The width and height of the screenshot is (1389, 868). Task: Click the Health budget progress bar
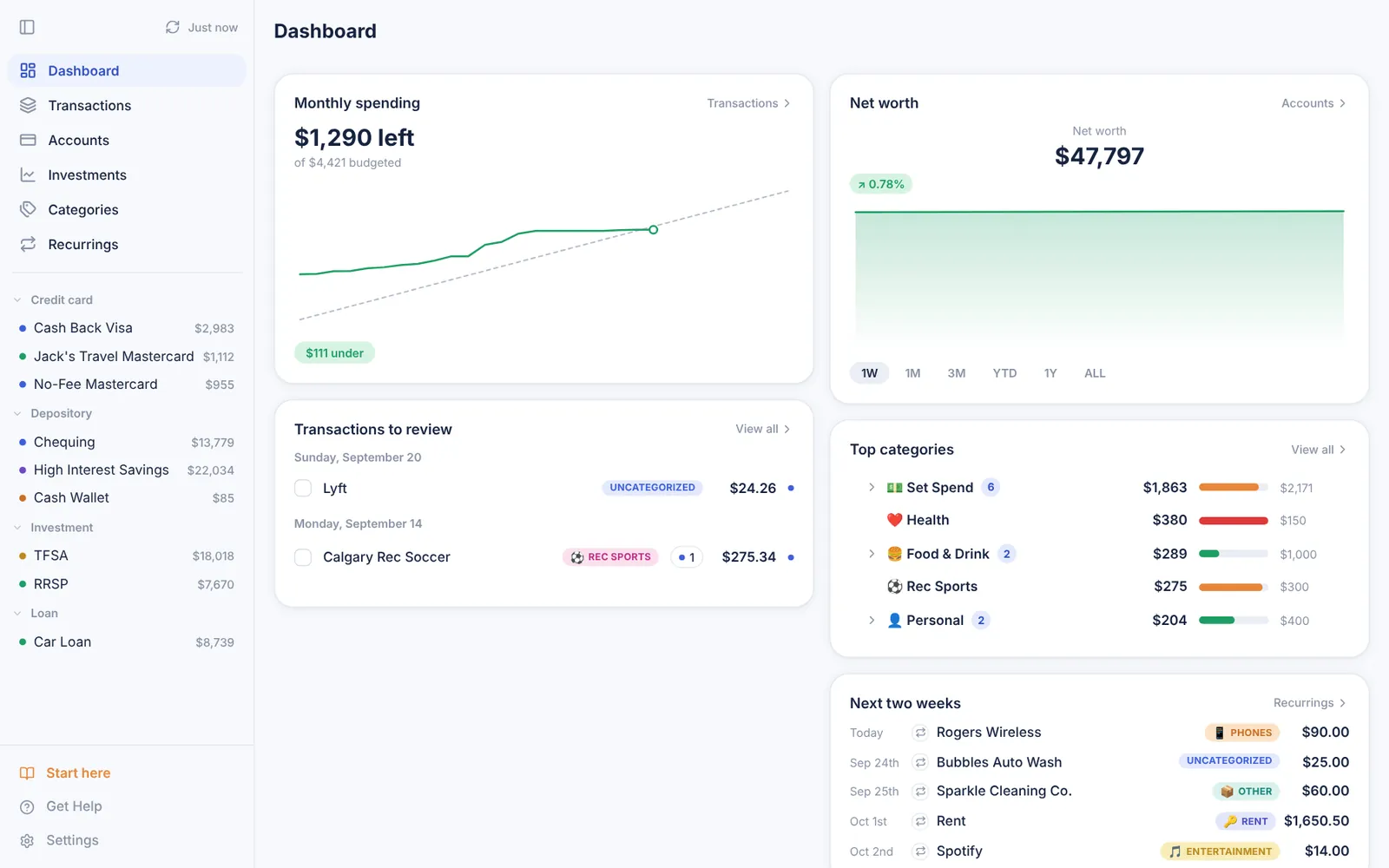1234,521
